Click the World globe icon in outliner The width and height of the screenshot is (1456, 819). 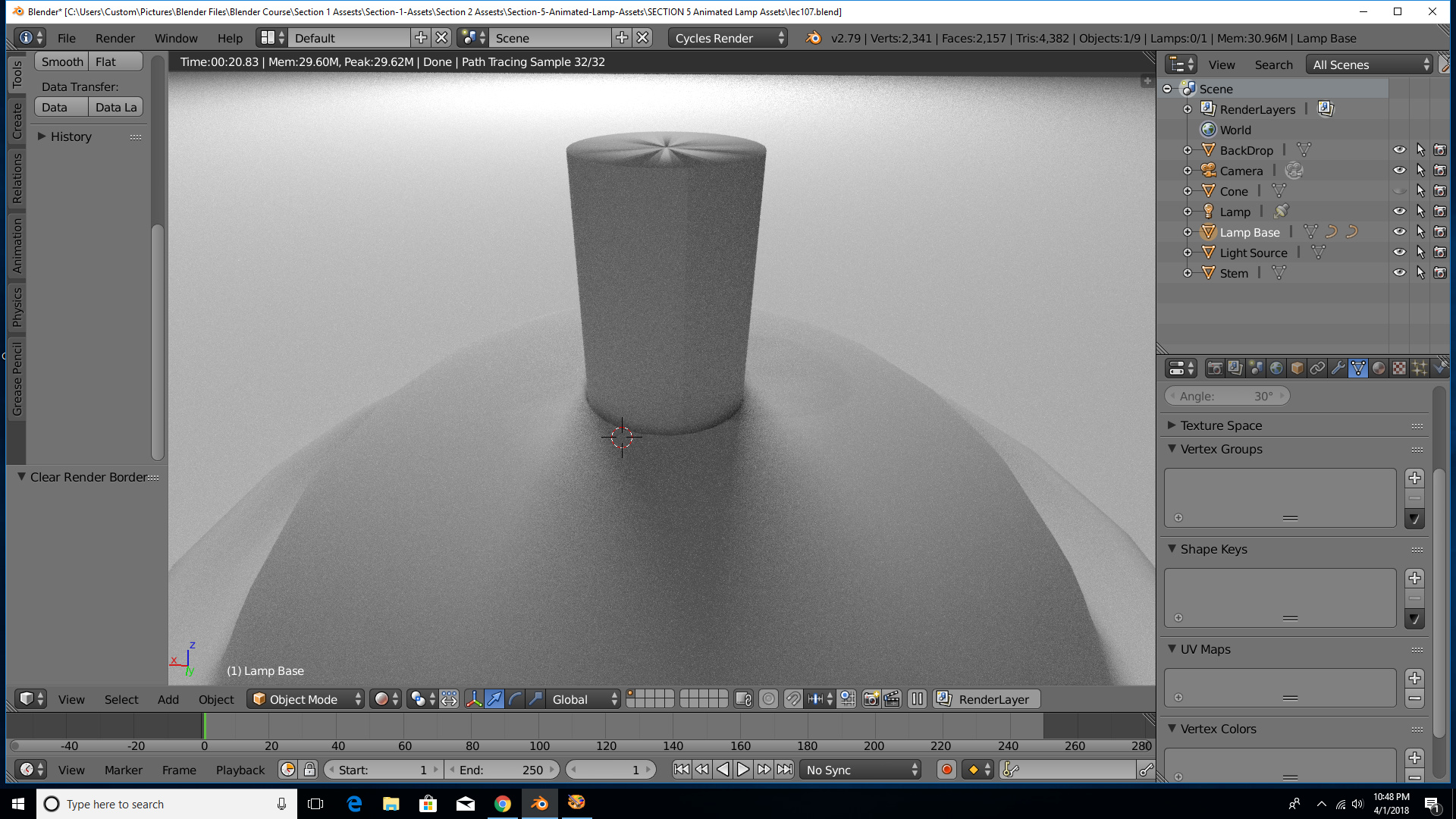pyautogui.click(x=1208, y=130)
